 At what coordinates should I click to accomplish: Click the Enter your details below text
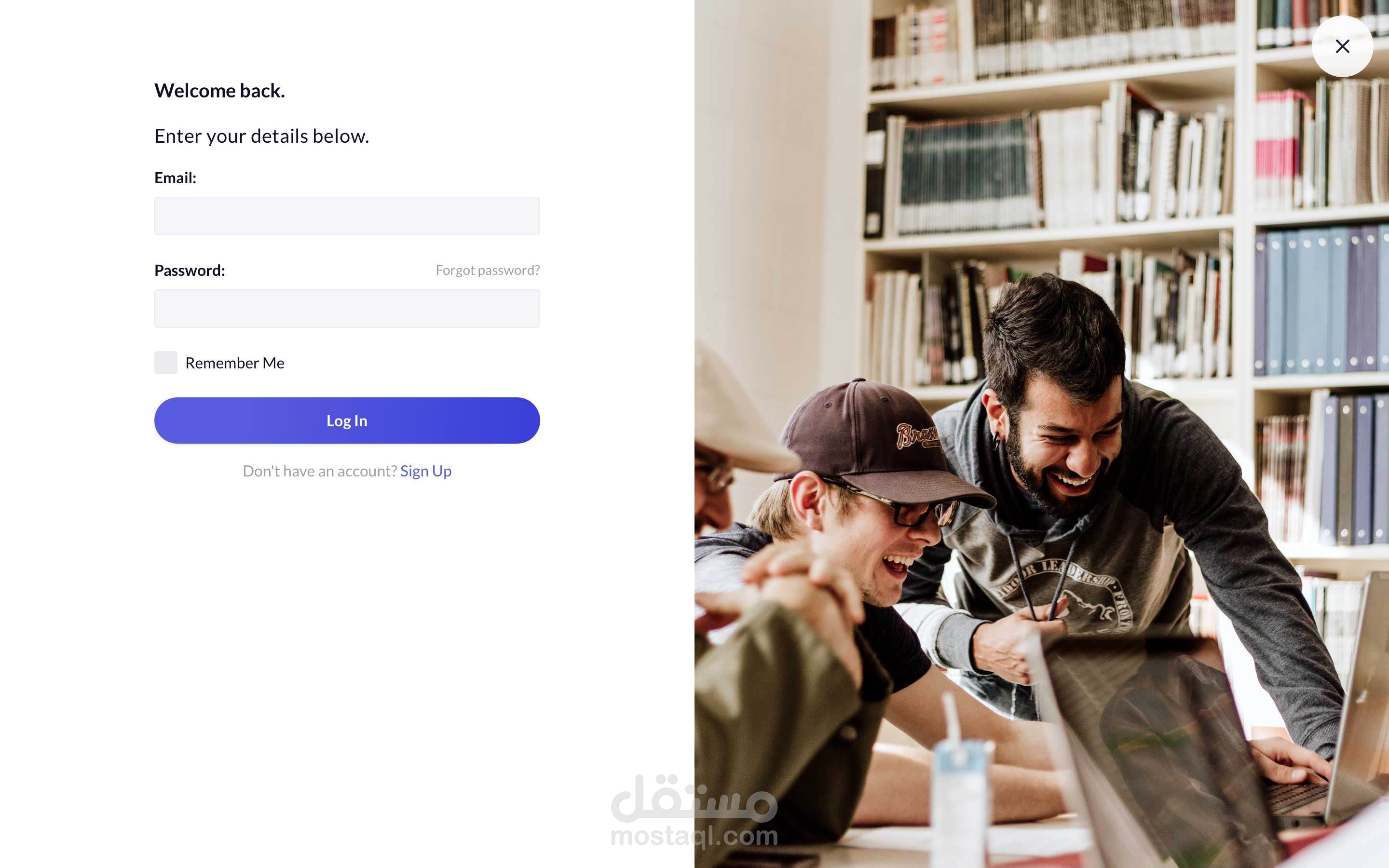click(x=262, y=136)
